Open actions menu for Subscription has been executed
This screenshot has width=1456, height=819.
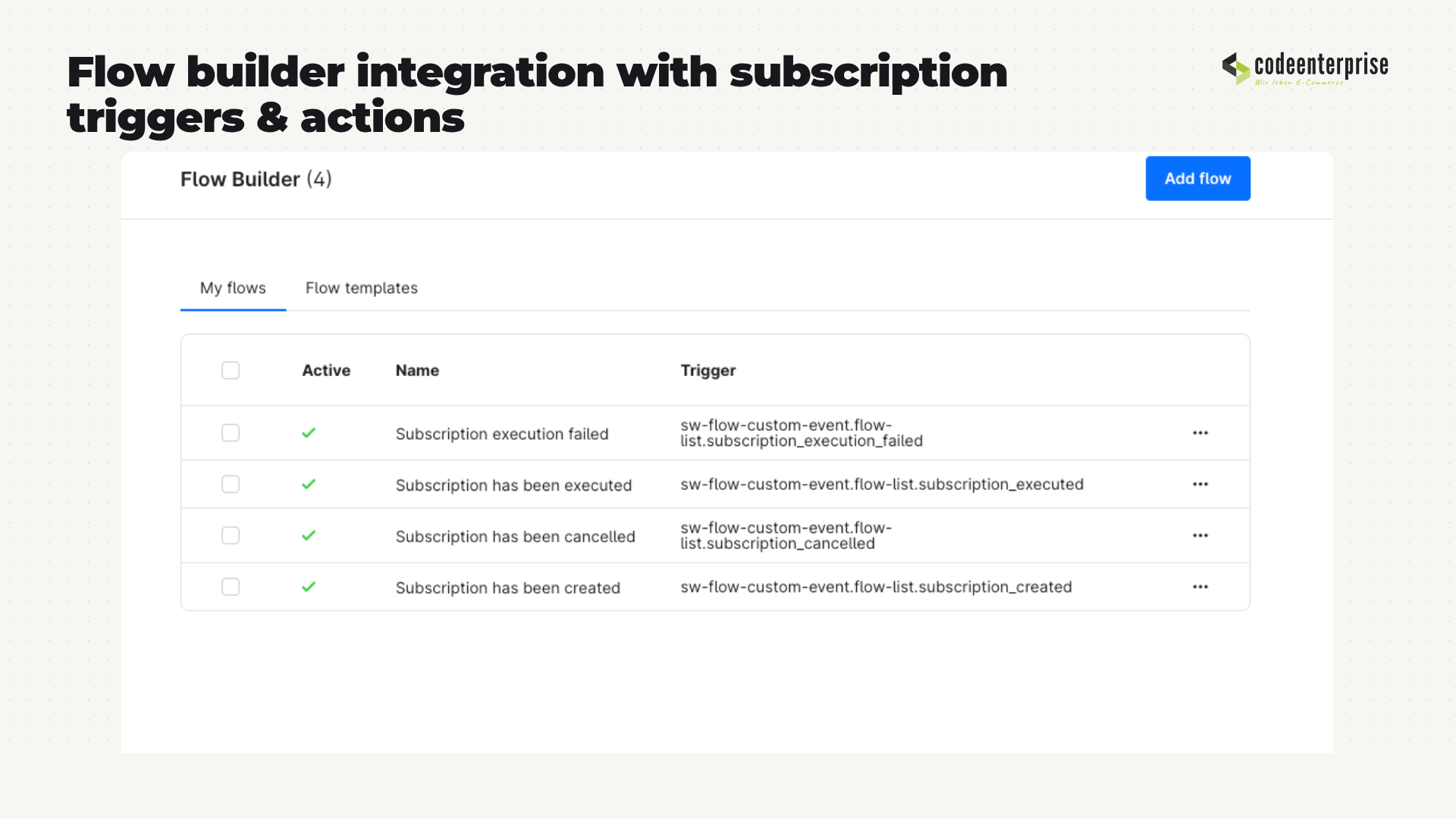1200,485
